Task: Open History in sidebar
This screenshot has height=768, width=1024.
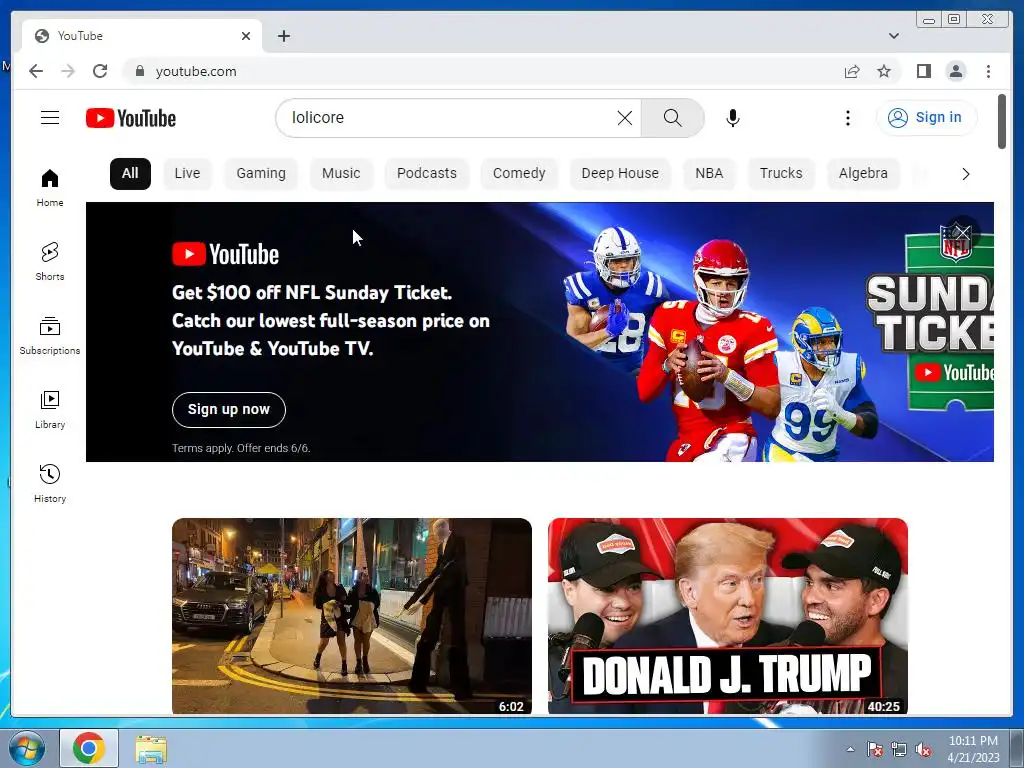Action: click(50, 483)
